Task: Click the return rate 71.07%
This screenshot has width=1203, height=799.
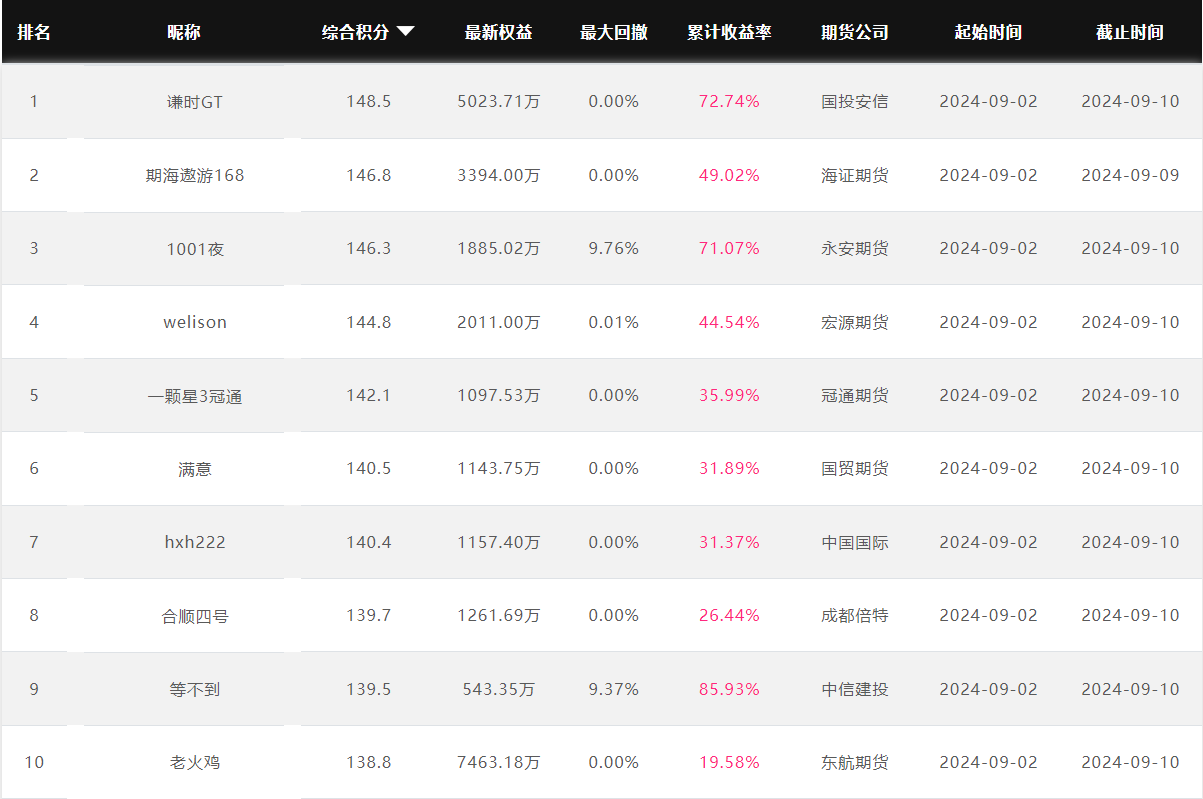Action: pyautogui.click(x=730, y=249)
